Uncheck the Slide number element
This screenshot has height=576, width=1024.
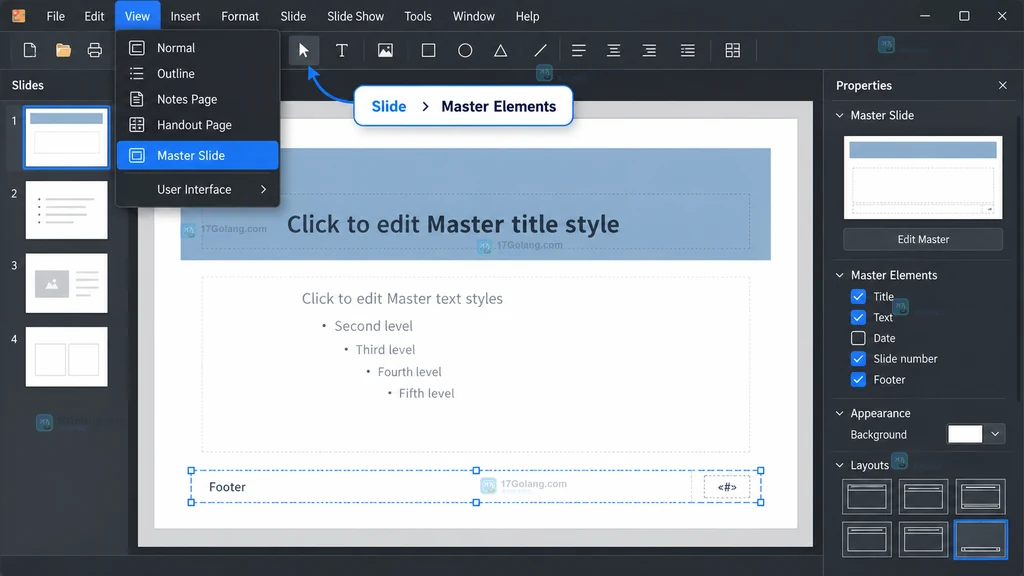pos(858,359)
